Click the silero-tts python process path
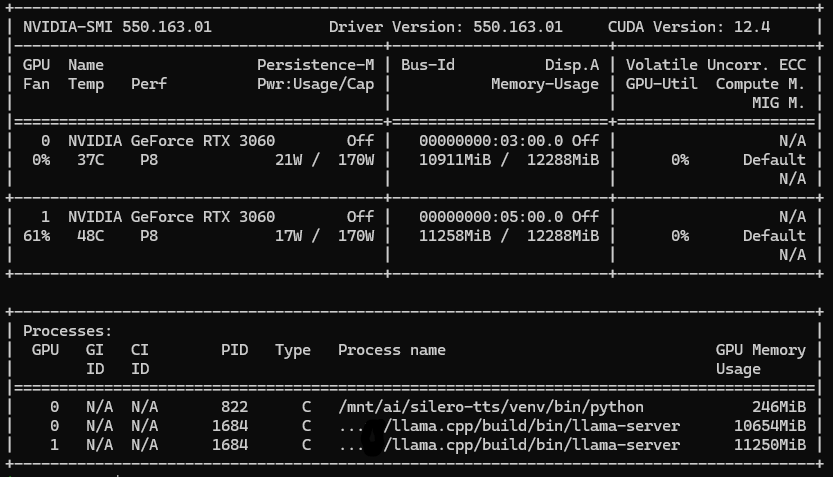The width and height of the screenshot is (833, 477). 490,407
